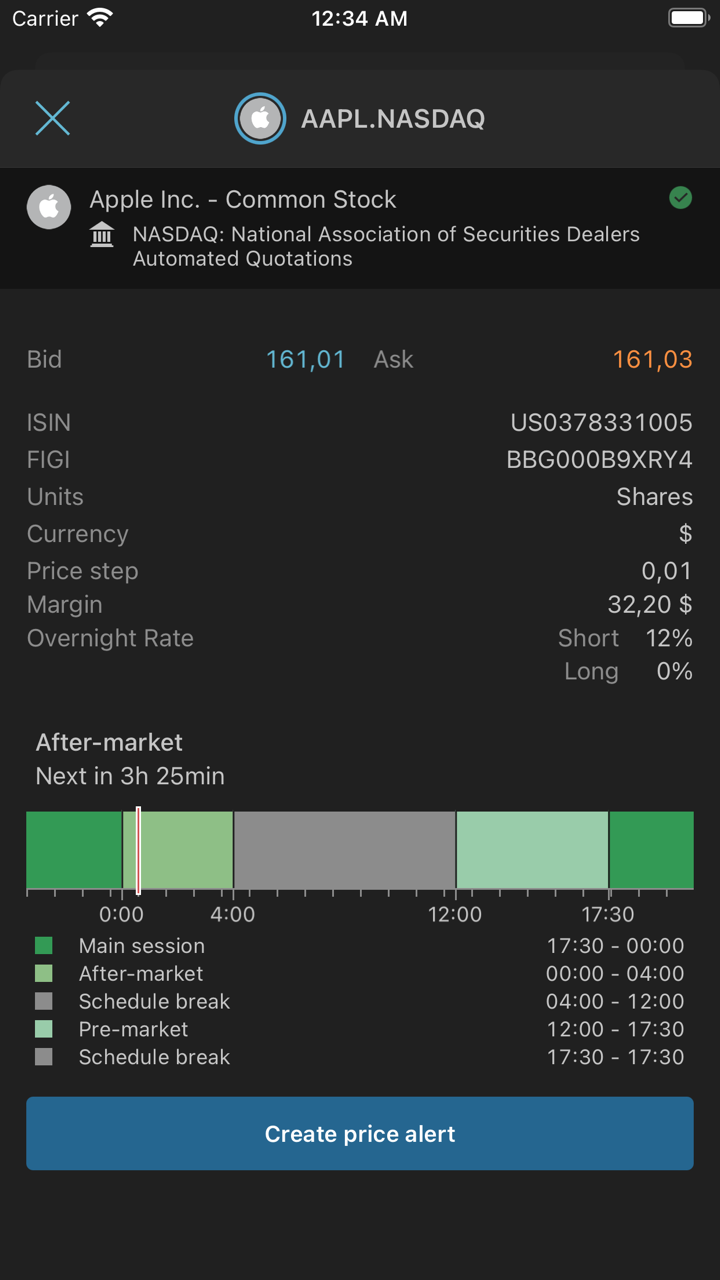Tap the battery status icon

tap(687, 17)
